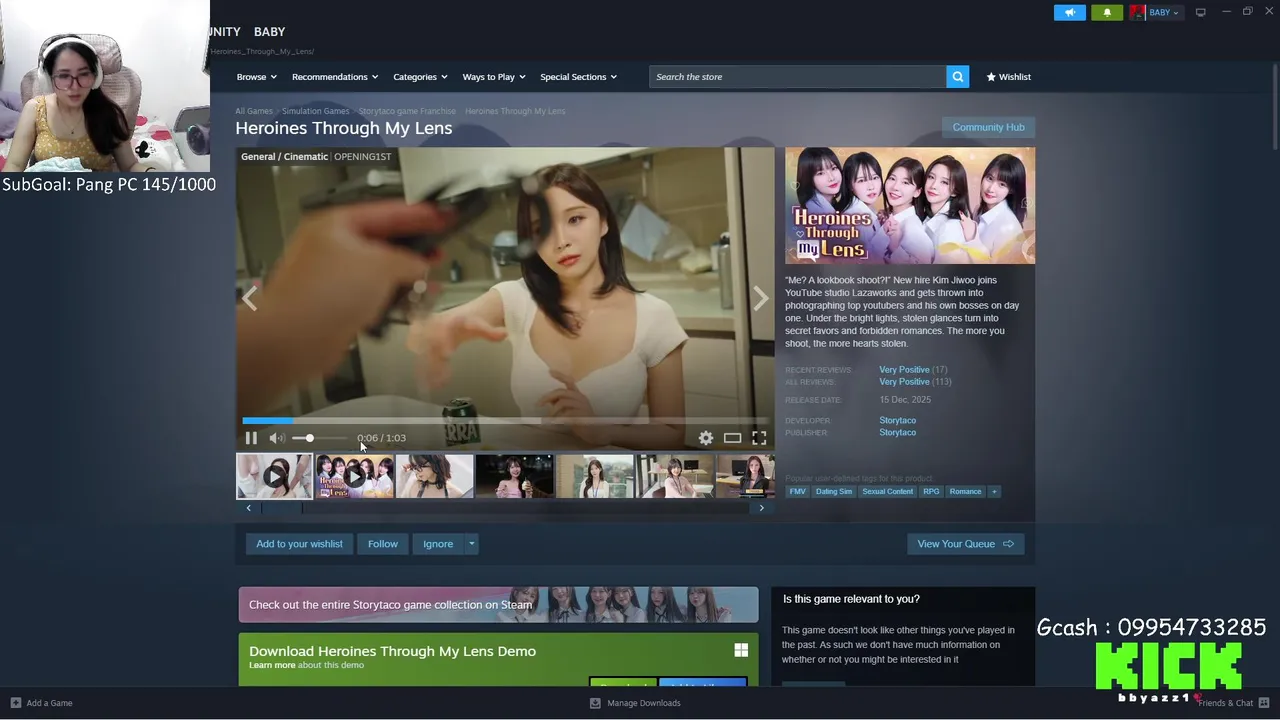
Task: Open the Storytaco publisher link
Action: tap(897, 433)
